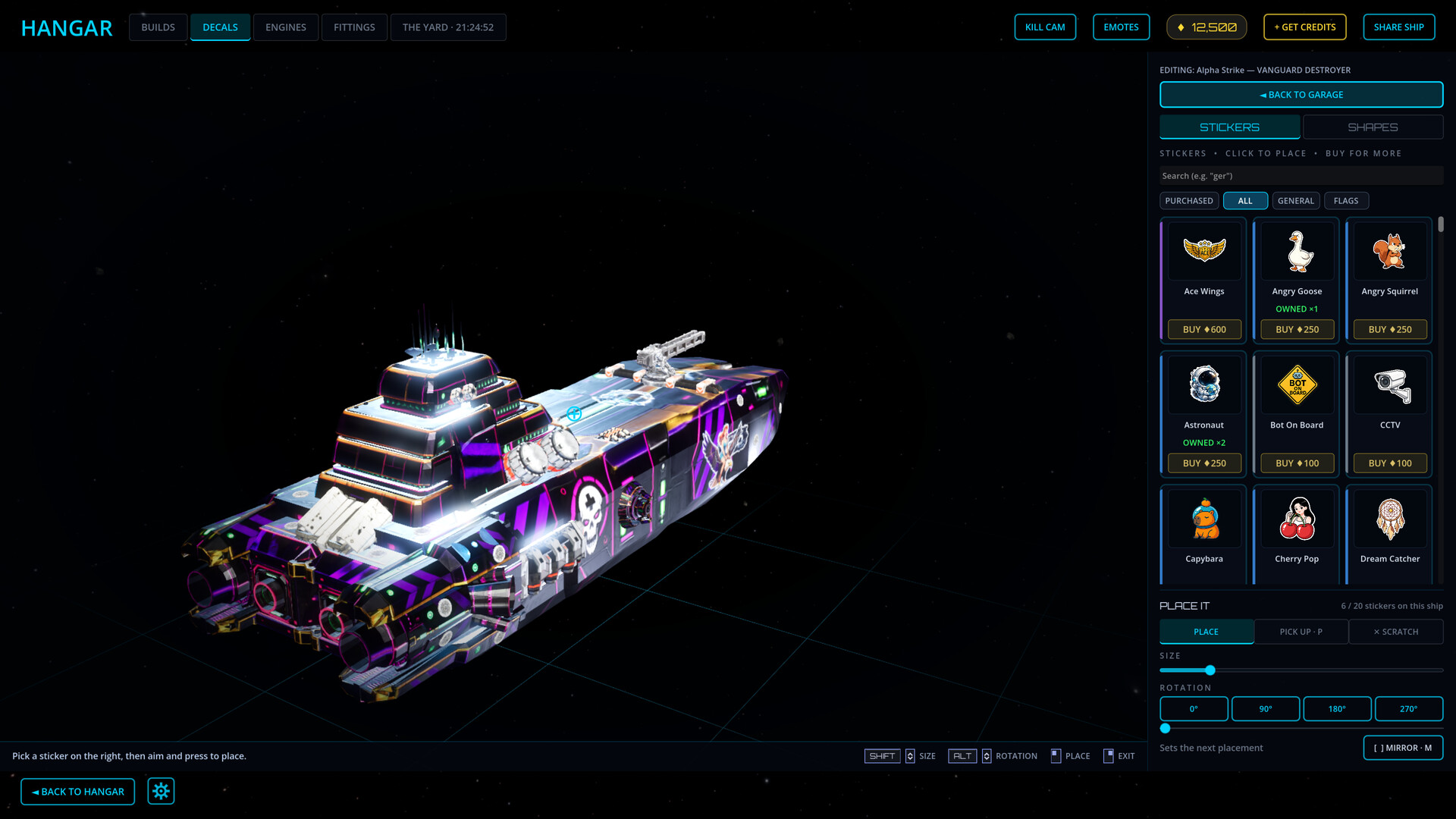Click the mouse icon beside PLACE hint
1456x819 pixels.
coord(1056,756)
